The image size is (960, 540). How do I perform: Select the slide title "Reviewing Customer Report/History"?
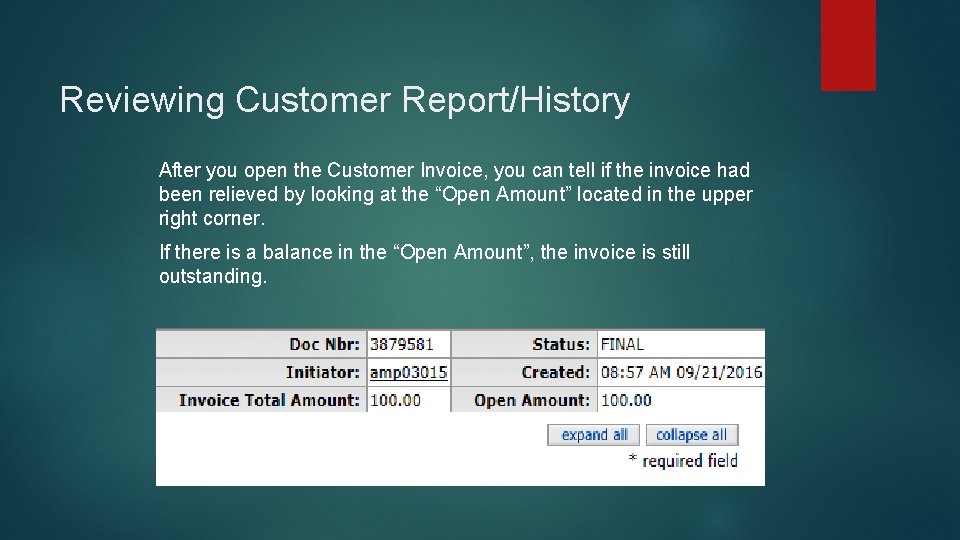pos(345,100)
